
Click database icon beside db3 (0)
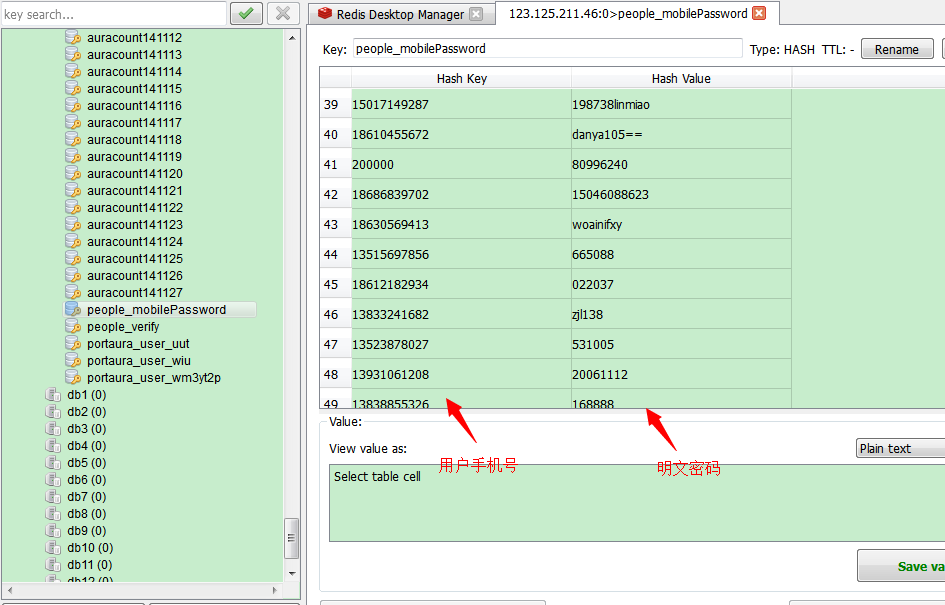tap(53, 428)
